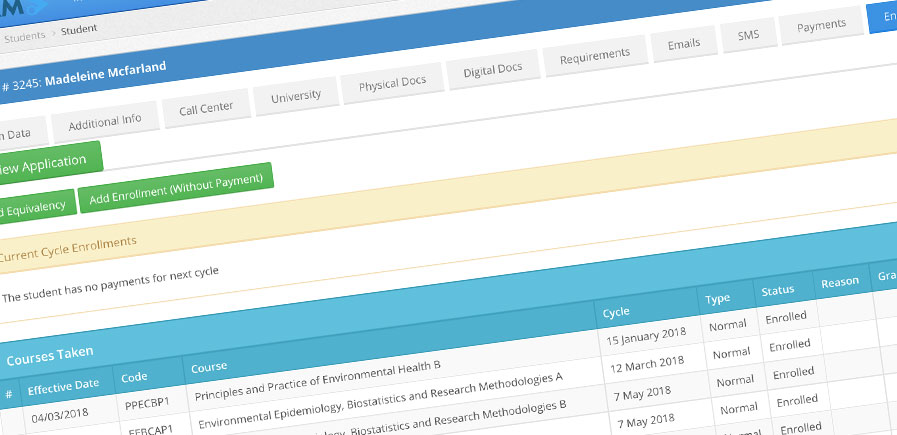
Task: Click the Course column header
Action: coord(209,367)
